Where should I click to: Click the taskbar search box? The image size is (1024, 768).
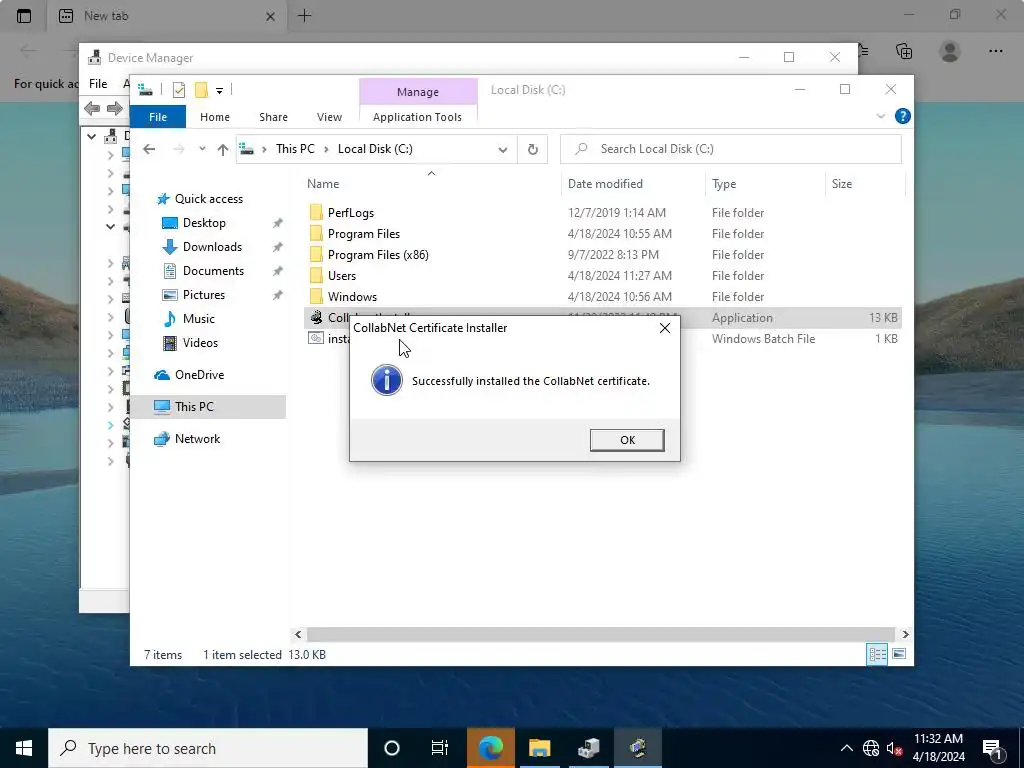tap(208, 748)
